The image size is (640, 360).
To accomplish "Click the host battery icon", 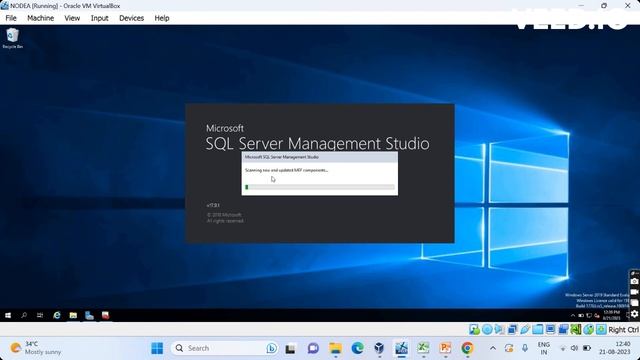I will [587, 348].
